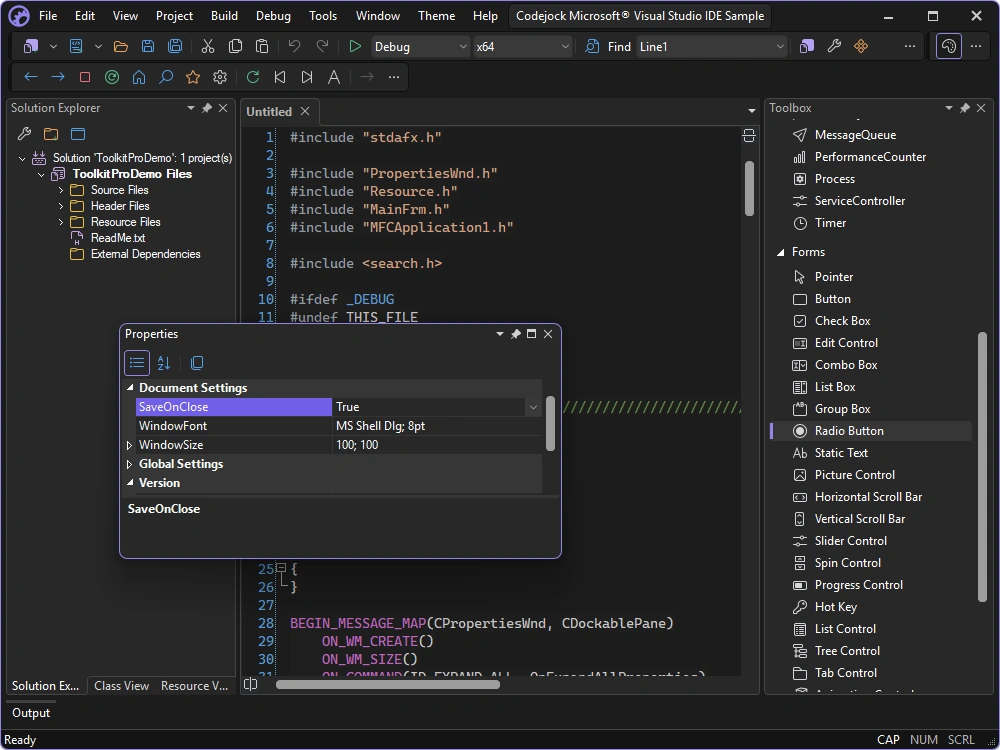Click the Undo arrow icon
The height and width of the screenshot is (750, 1000).
coord(294,47)
